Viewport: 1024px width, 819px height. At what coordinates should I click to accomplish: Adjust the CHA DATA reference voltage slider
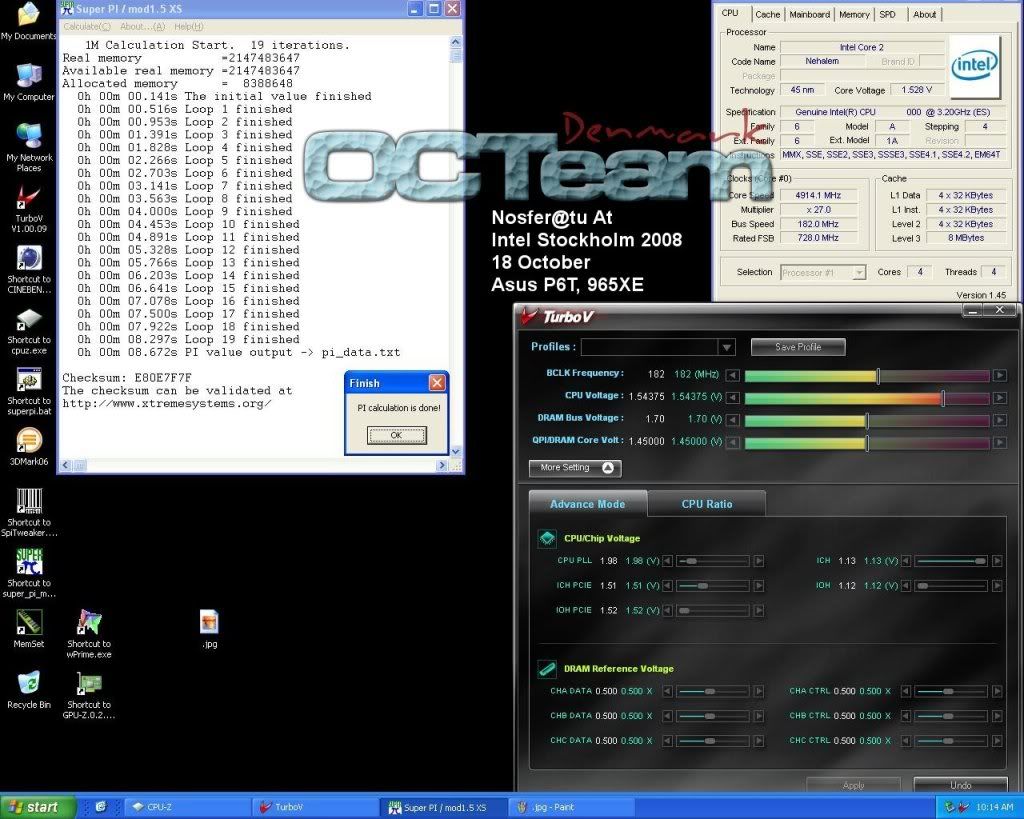click(x=712, y=691)
